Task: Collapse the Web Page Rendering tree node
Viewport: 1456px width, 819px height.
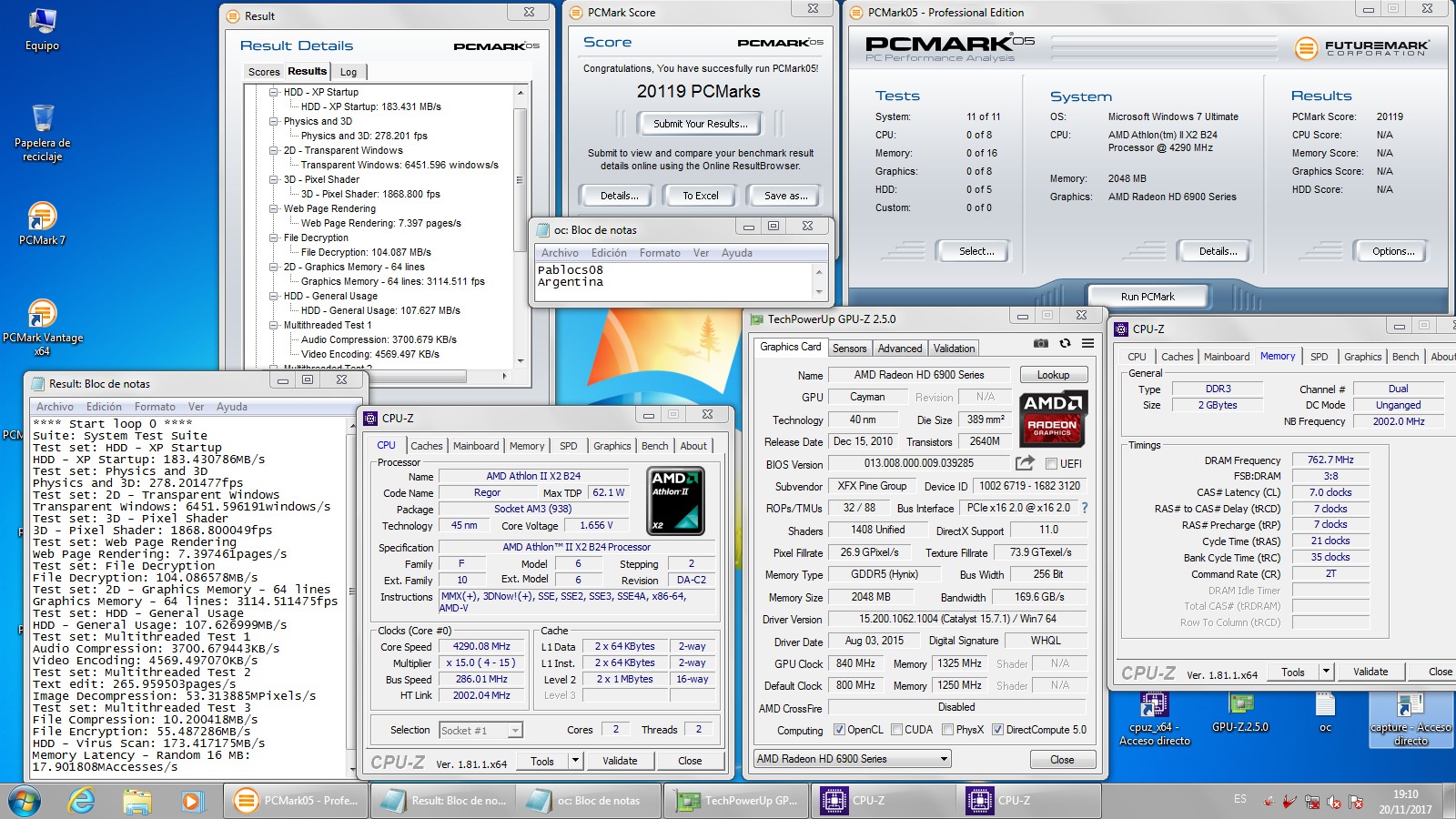Action: (274, 208)
